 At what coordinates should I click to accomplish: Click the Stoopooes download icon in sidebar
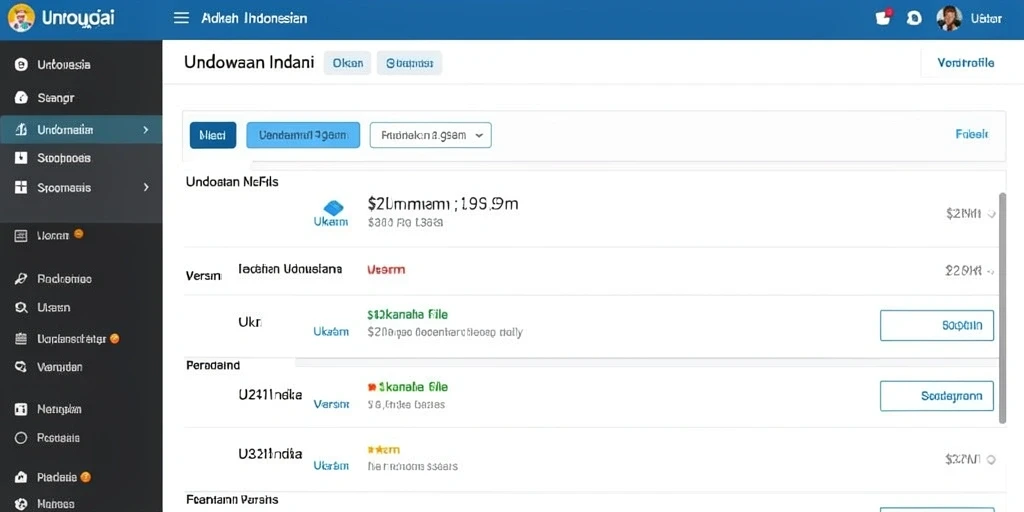21,157
